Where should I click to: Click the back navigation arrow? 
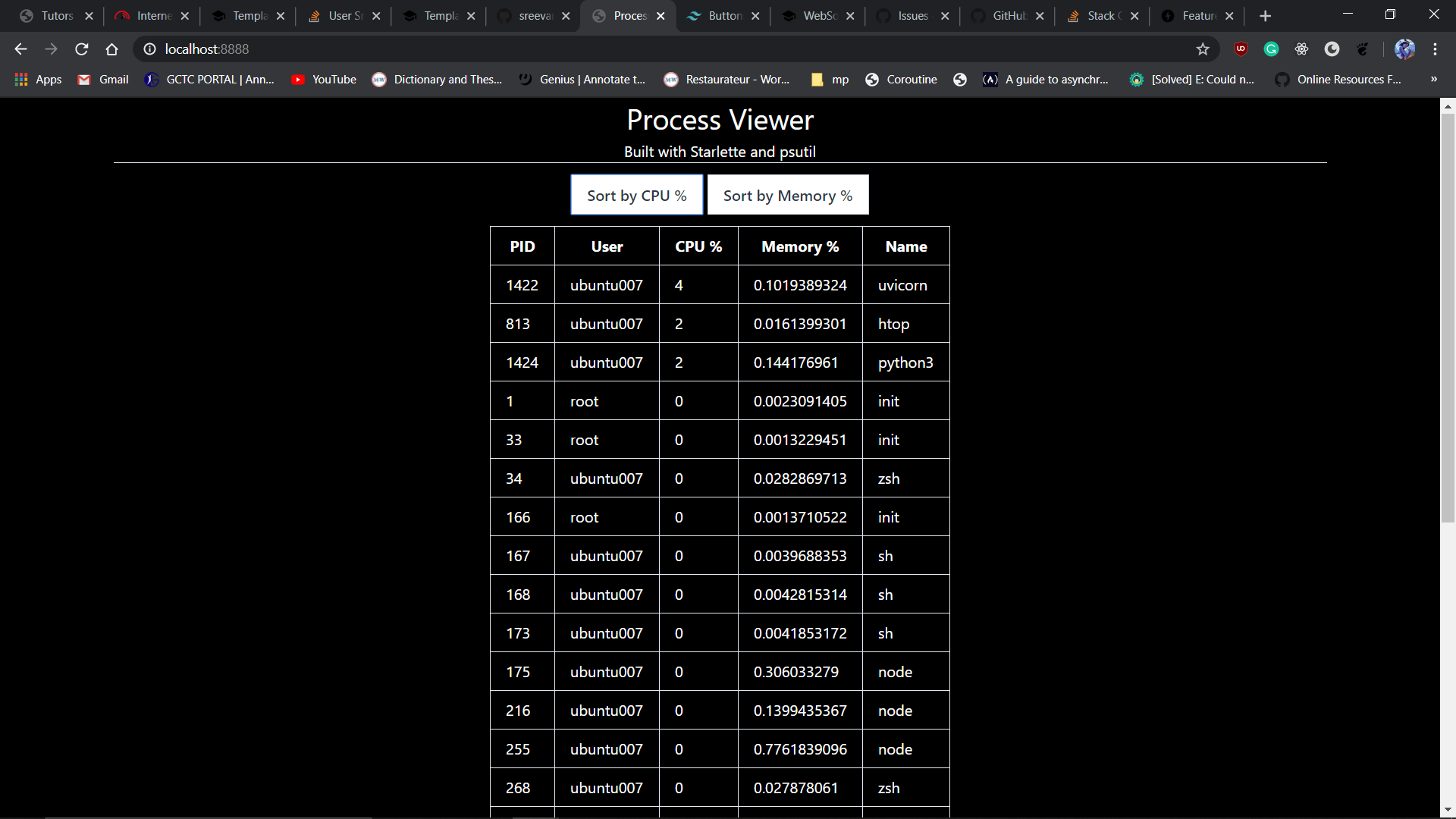(x=20, y=49)
